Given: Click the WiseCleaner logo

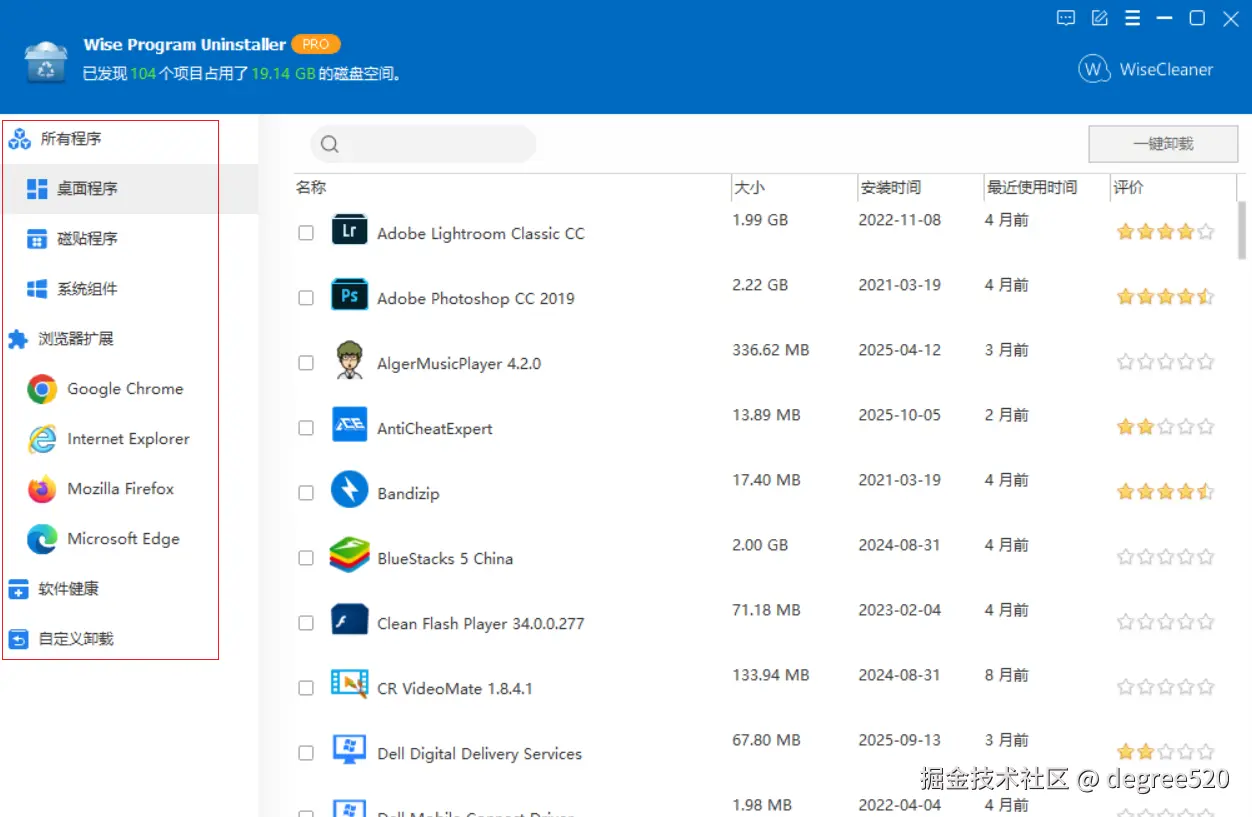Looking at the screenshot, I should pyautogui.click(x=1094, y=69).
